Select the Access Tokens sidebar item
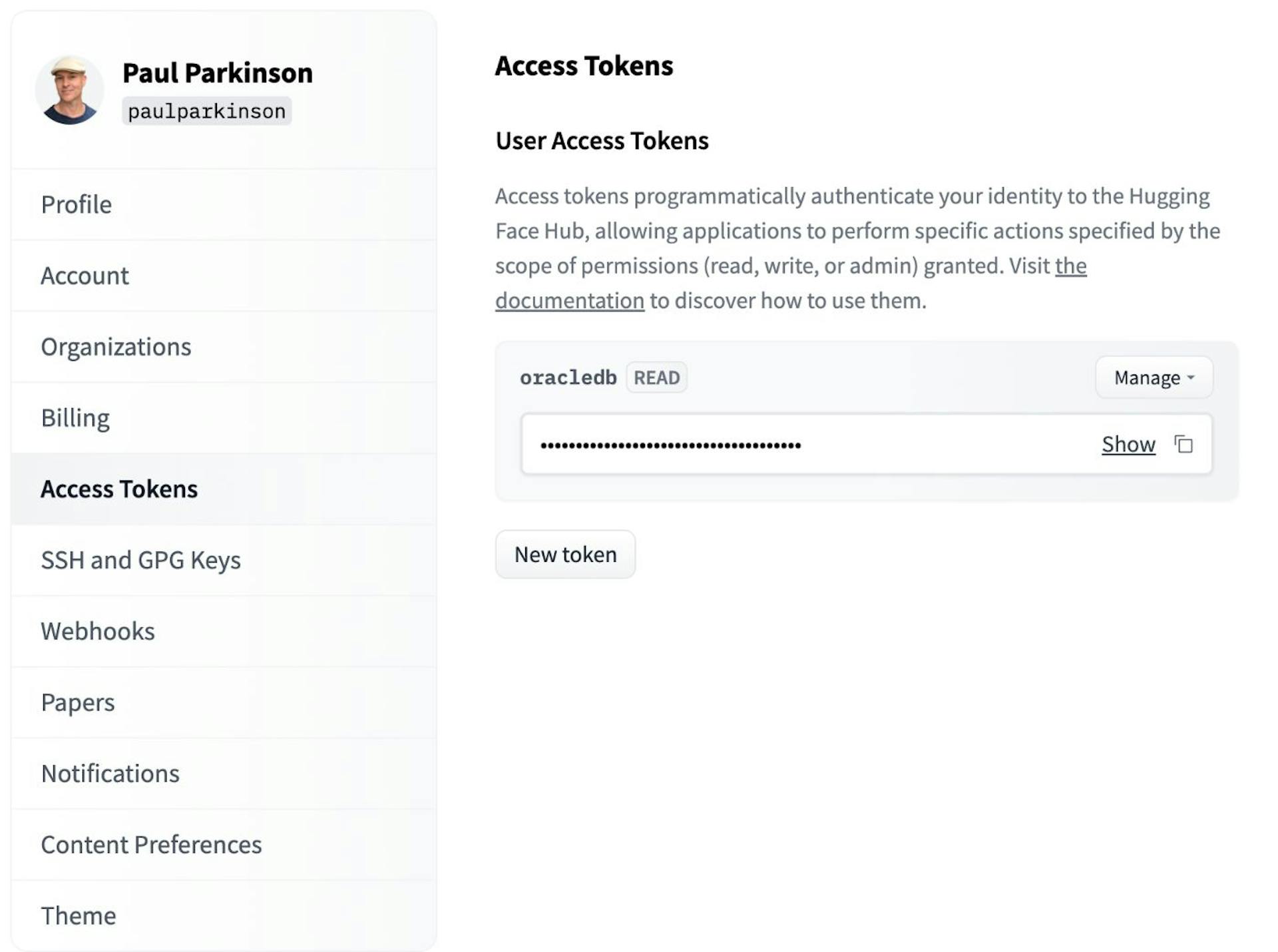The width and height of the screenshot is (1278, 952). point(119,489)
